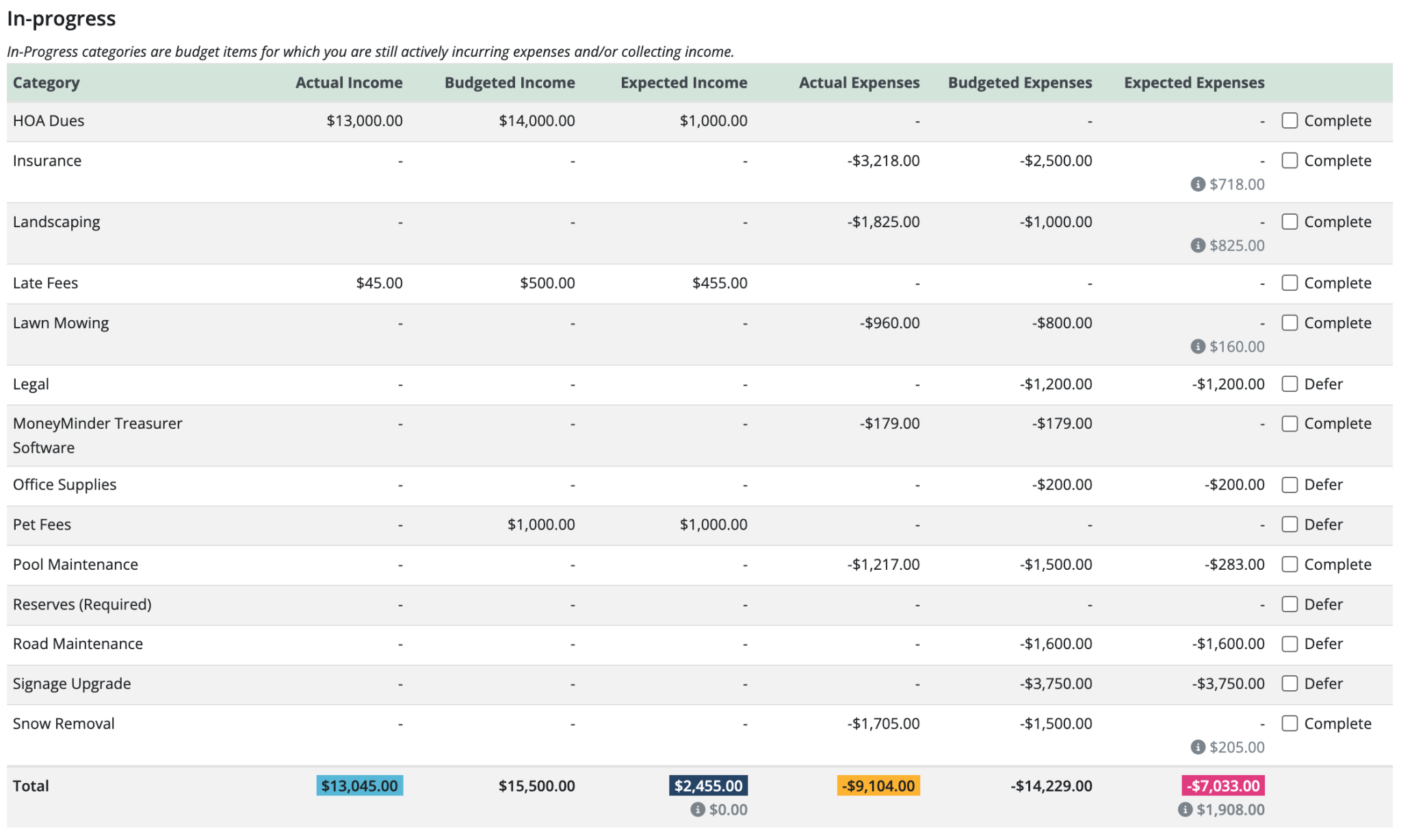This screenshot has height=840, width=1401.
Task: Defer Reserves (Required)
Action: [1290, 604]
